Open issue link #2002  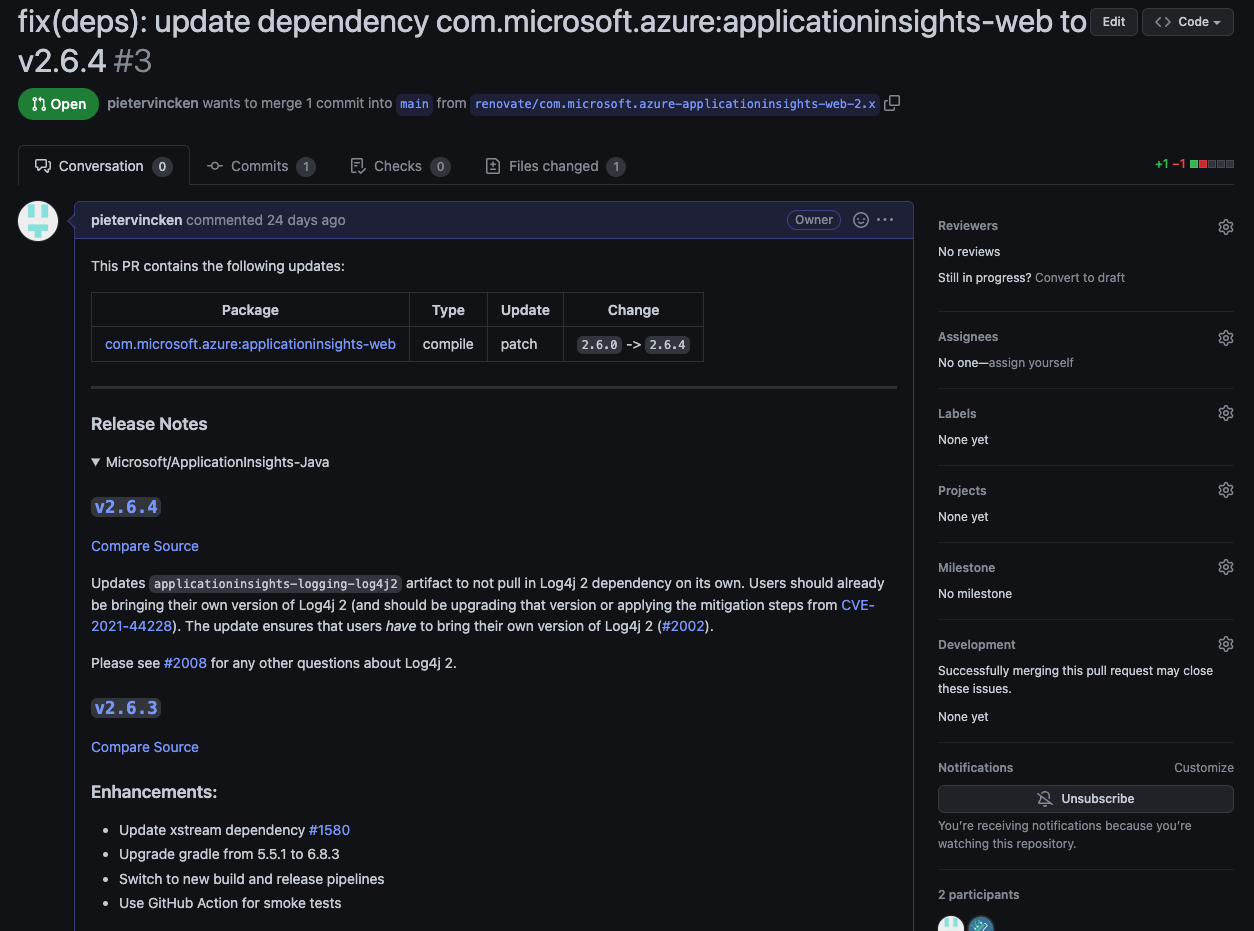[x=683, y=627]
